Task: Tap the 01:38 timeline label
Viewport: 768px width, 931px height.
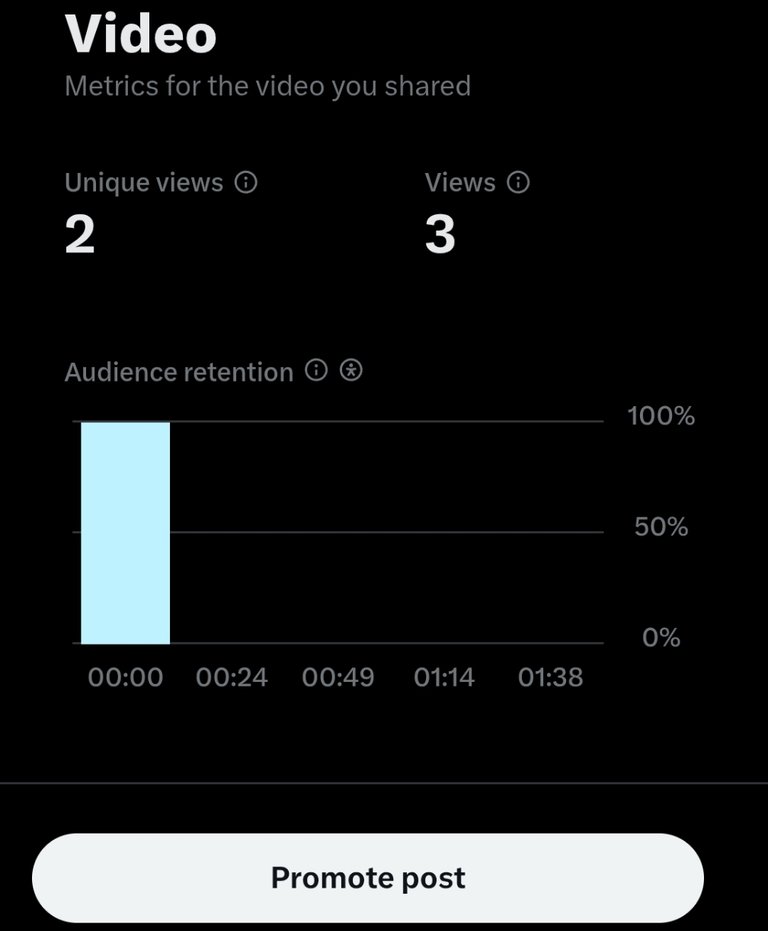Action: pyautogui.click(x=550, y=677)
